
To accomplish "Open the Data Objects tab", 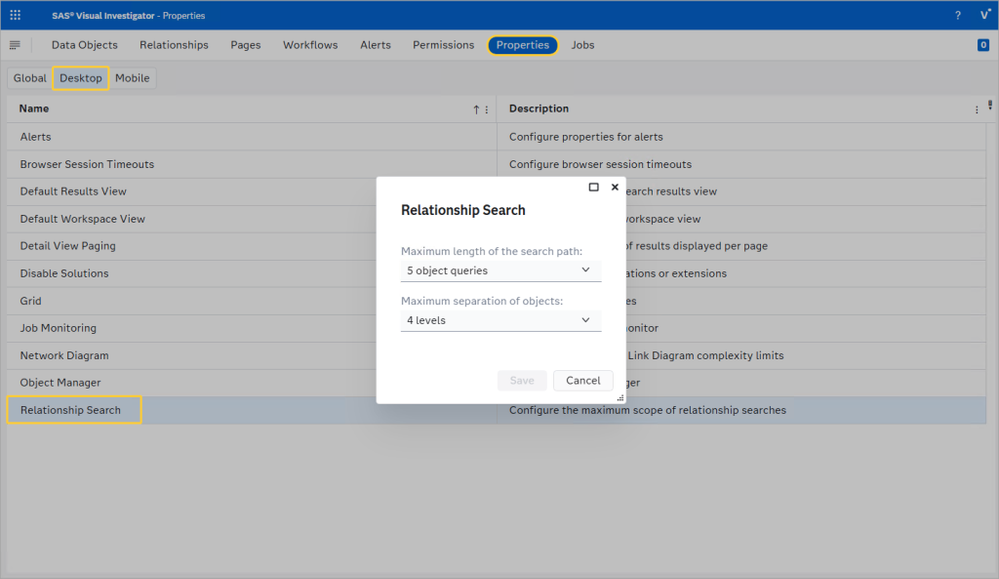I will coord(84,45).
